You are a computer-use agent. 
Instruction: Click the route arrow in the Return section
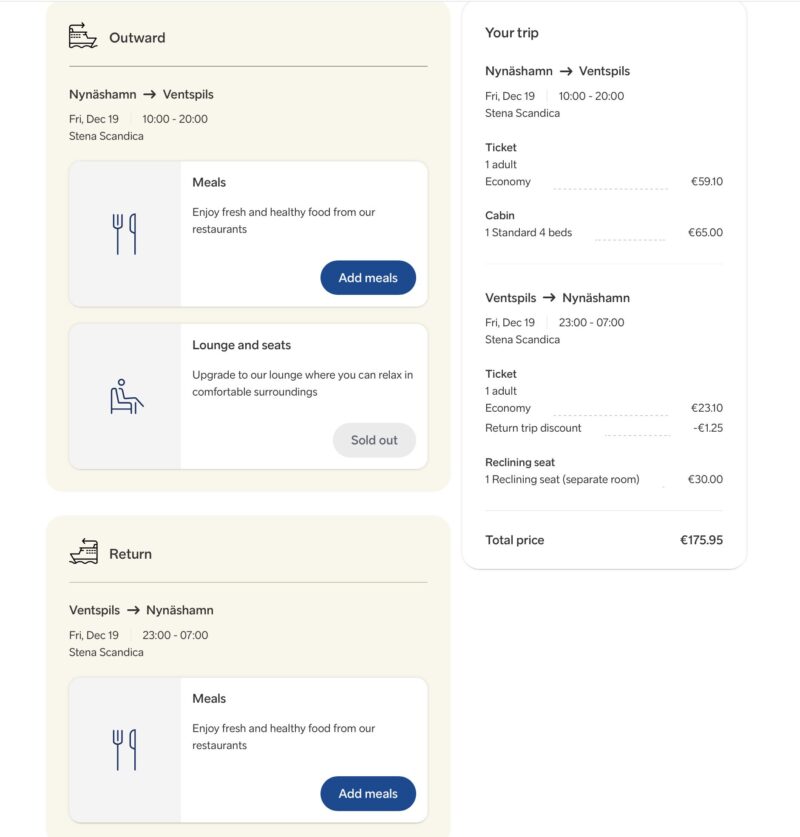tap(133, 610)
